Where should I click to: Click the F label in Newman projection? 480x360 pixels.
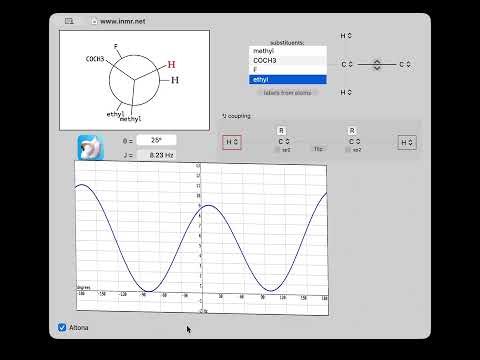pyautogui.click(x=116, y=46)
